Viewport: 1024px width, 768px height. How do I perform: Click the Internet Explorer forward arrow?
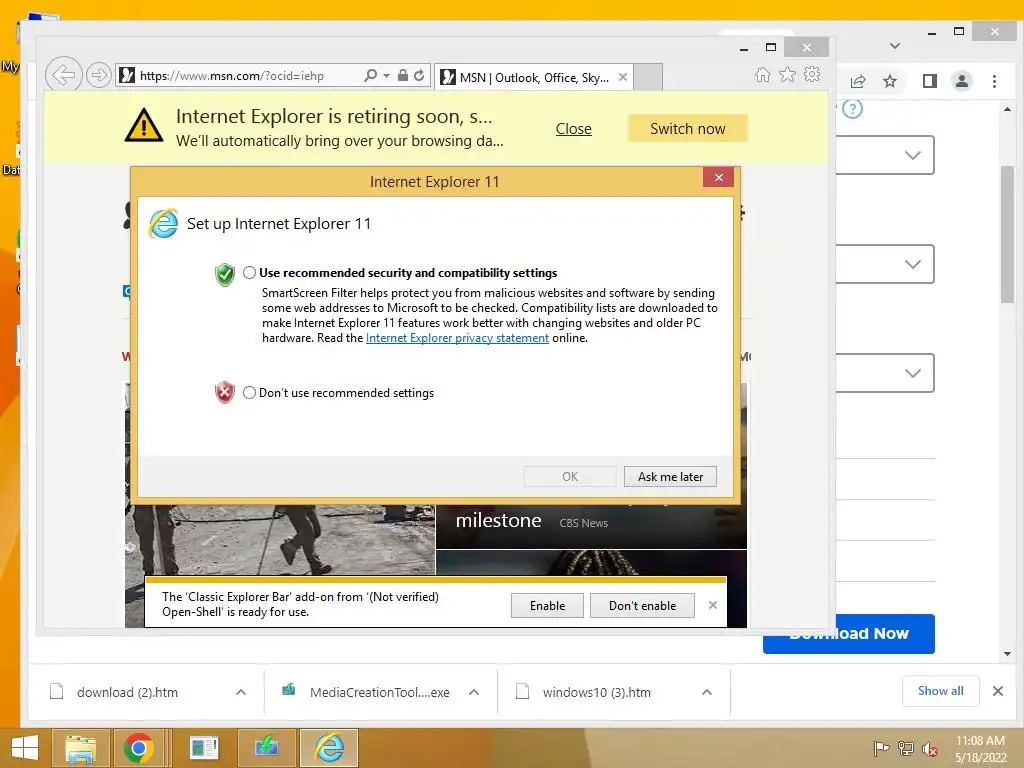99,75
